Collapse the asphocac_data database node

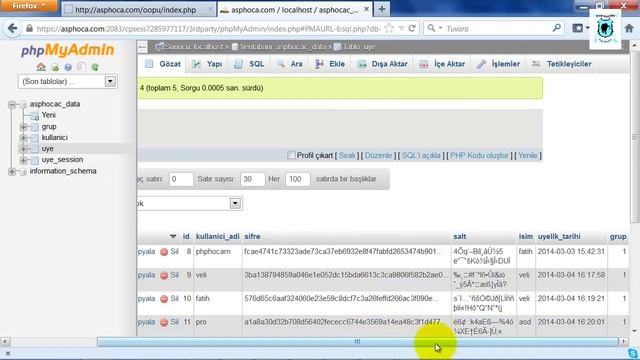[x=12, y=104]
